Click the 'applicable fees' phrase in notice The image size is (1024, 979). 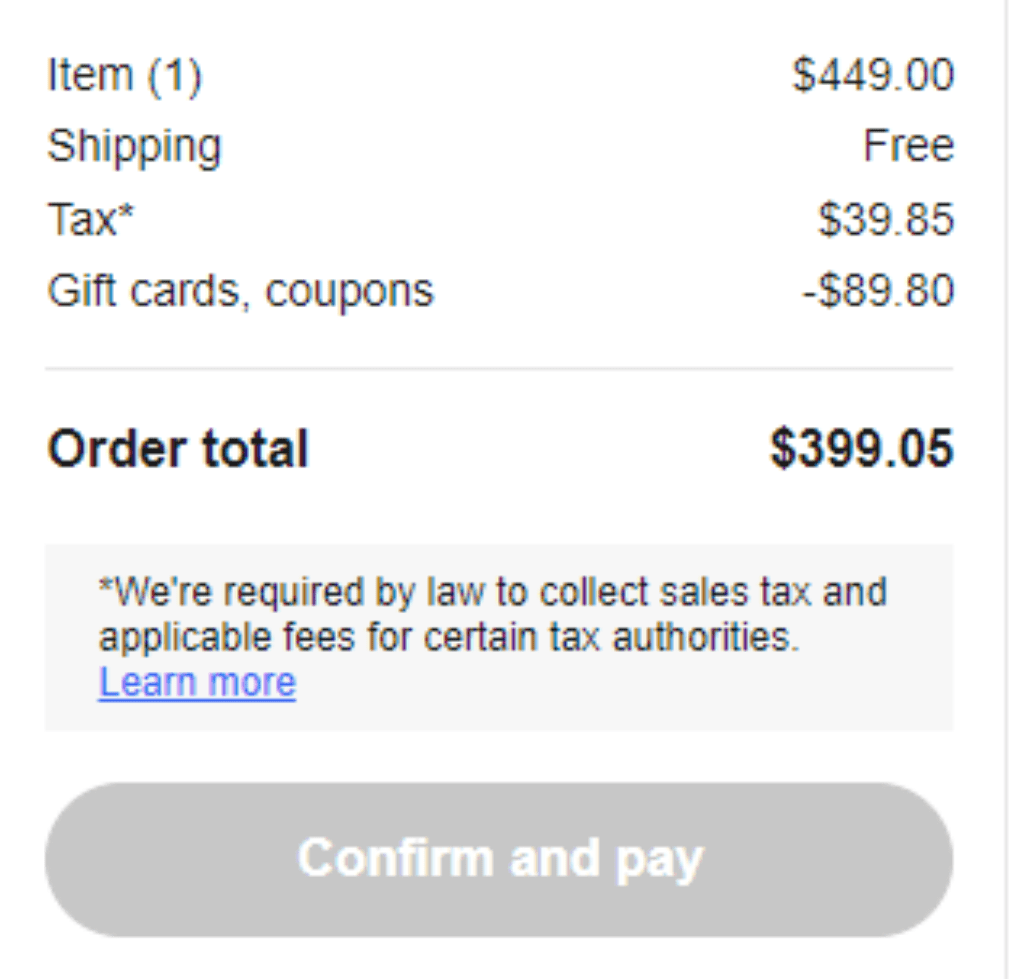pyautogui.click(x=227, y=639)
